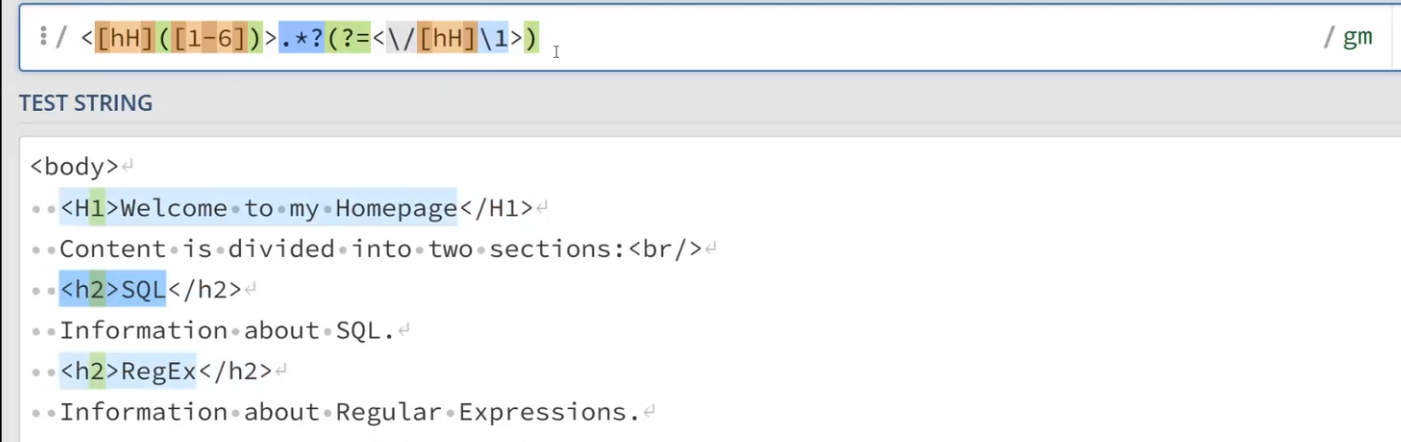This screenshot has width=1401, height=442.
Task: Open the gm regex flags menu
Action: click(x=1357, y=37)
